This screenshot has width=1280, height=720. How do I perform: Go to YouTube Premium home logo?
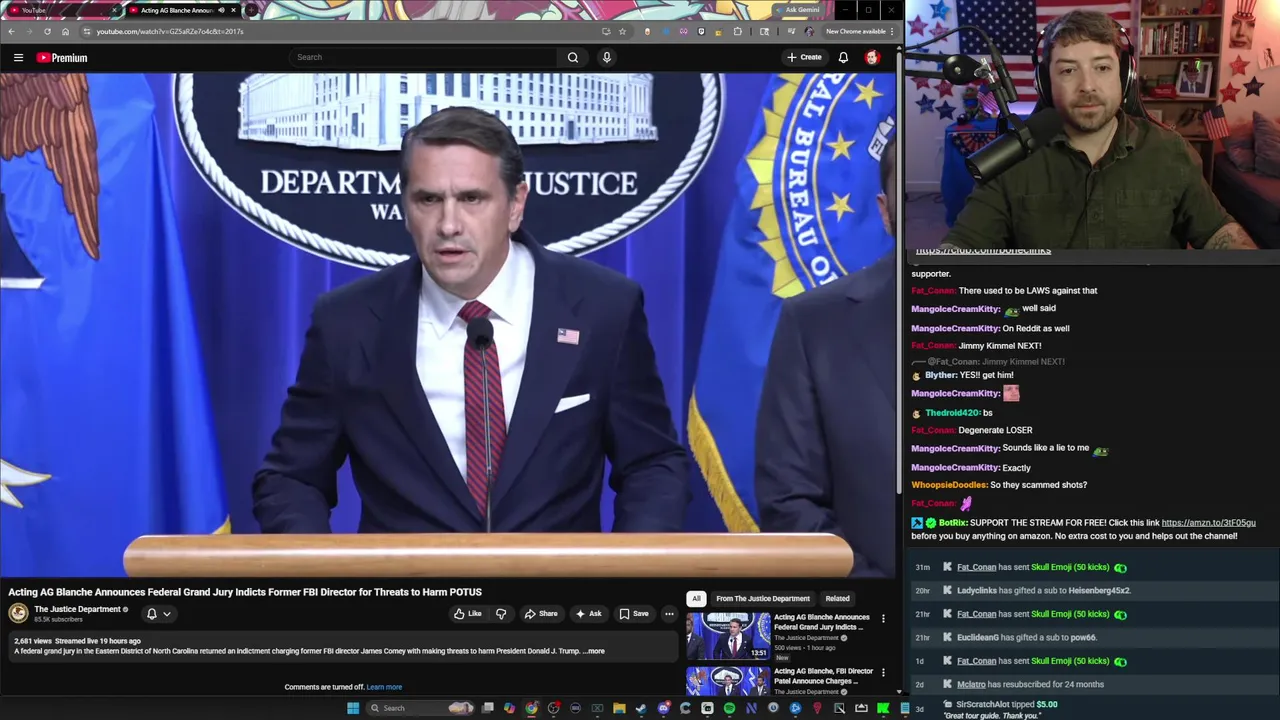[x=62, y=58]
